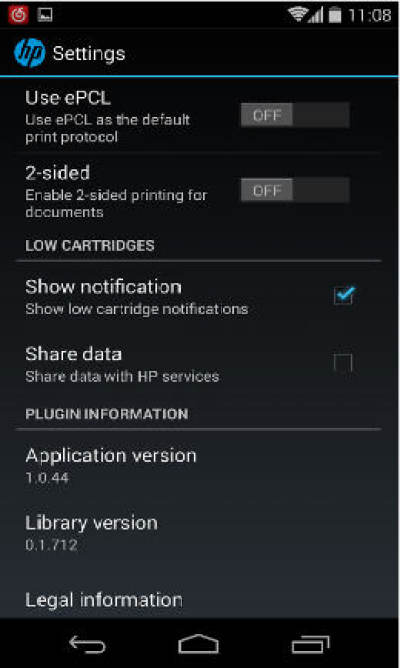The width and height of the screenshot is (400, 668).
Task: Tap the Settings title text
Action: (x=89, y=54)
